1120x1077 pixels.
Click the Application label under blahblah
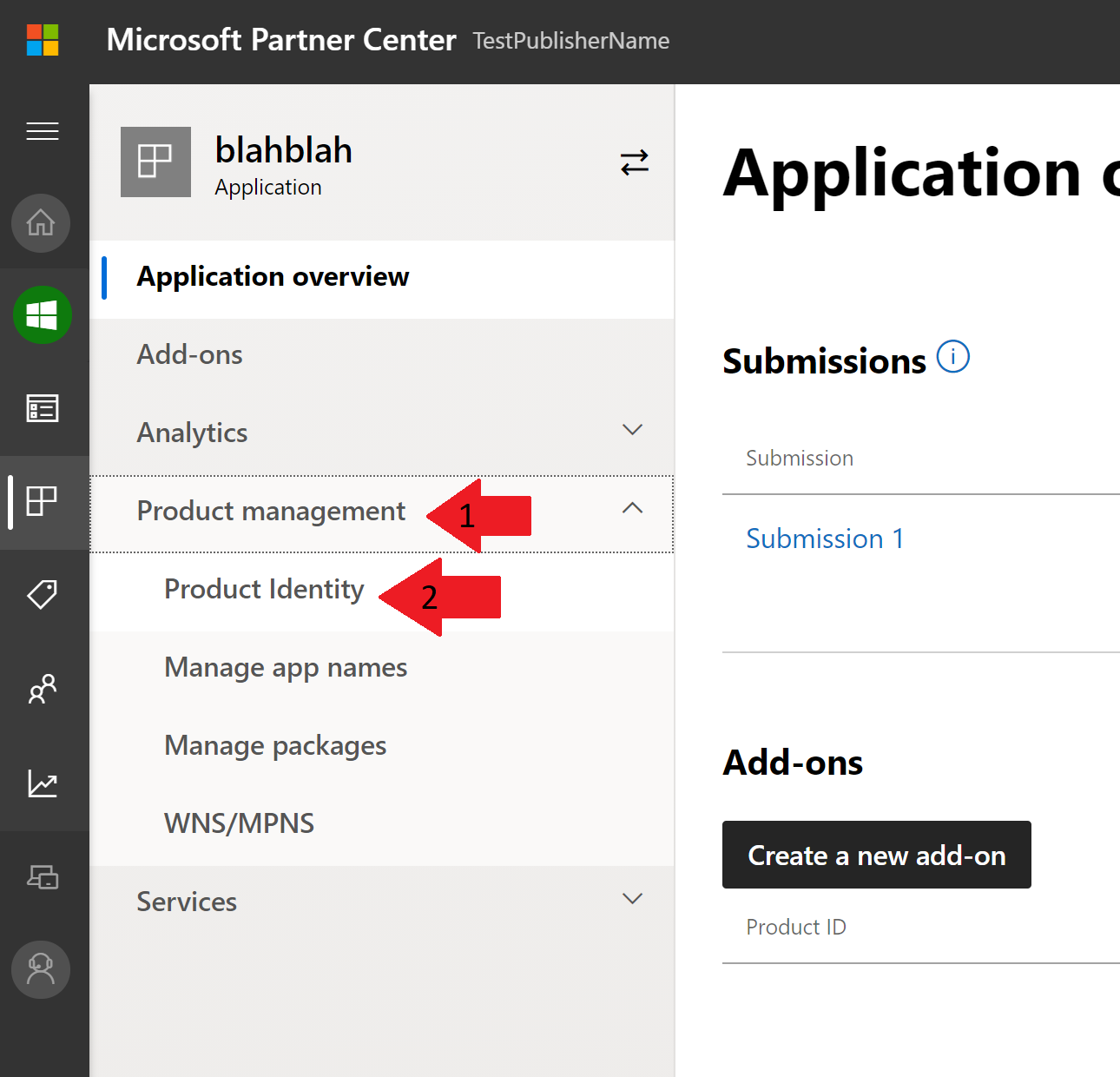(268, 188)
